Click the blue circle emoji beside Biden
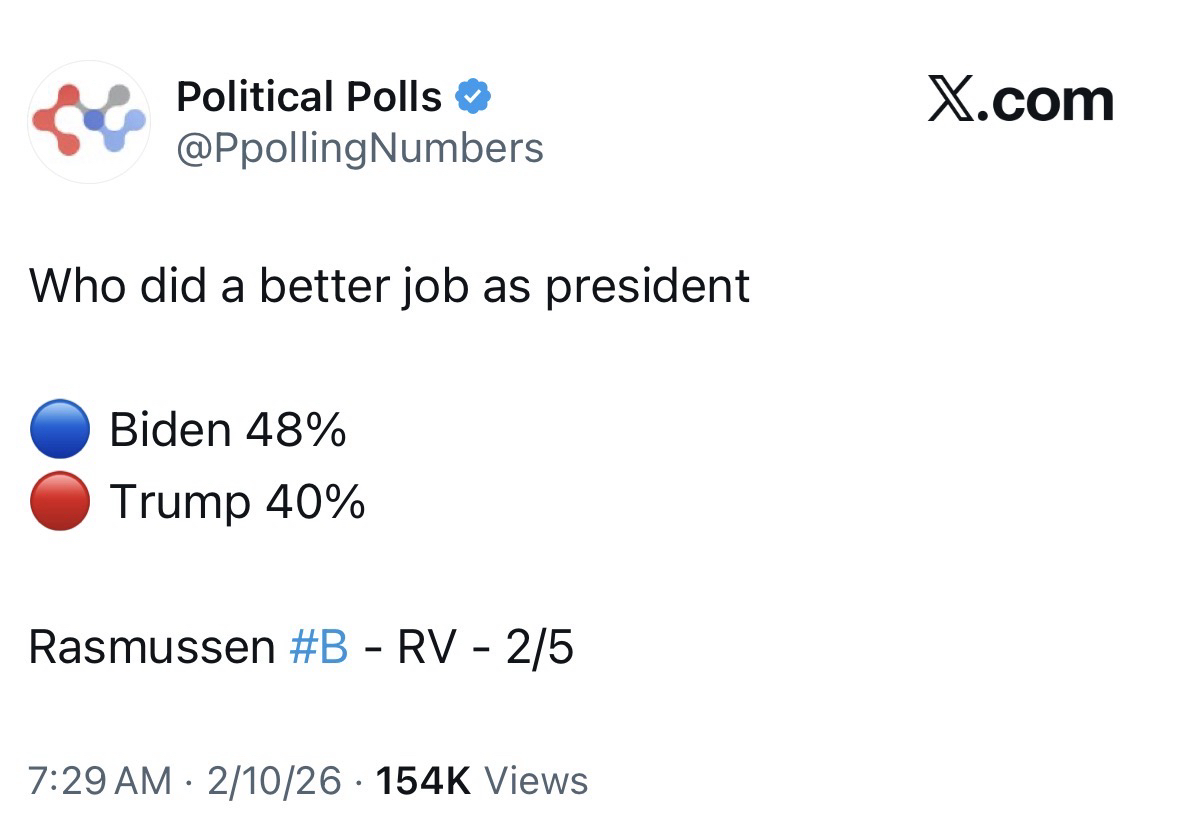Screen dimensions: 1179x832 coord(61,431)
